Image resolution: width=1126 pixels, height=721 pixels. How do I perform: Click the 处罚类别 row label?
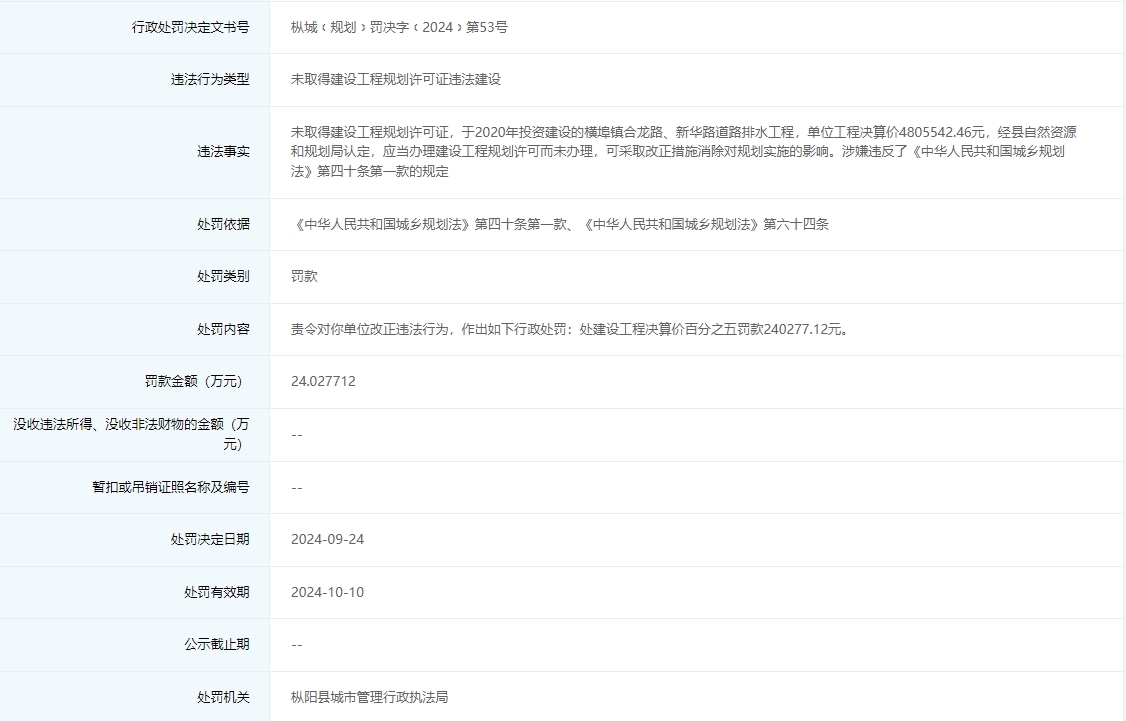point(210,276)
